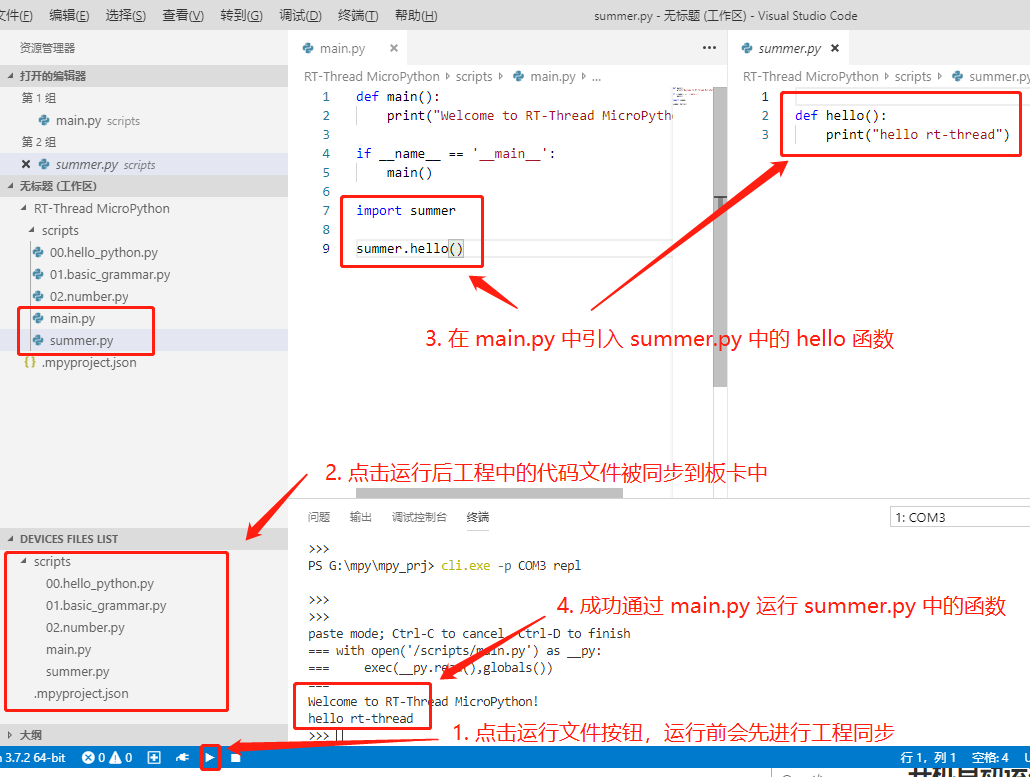Close the main.py editor tab
The height and width of the screenshot is (777, 1030).
394,48
